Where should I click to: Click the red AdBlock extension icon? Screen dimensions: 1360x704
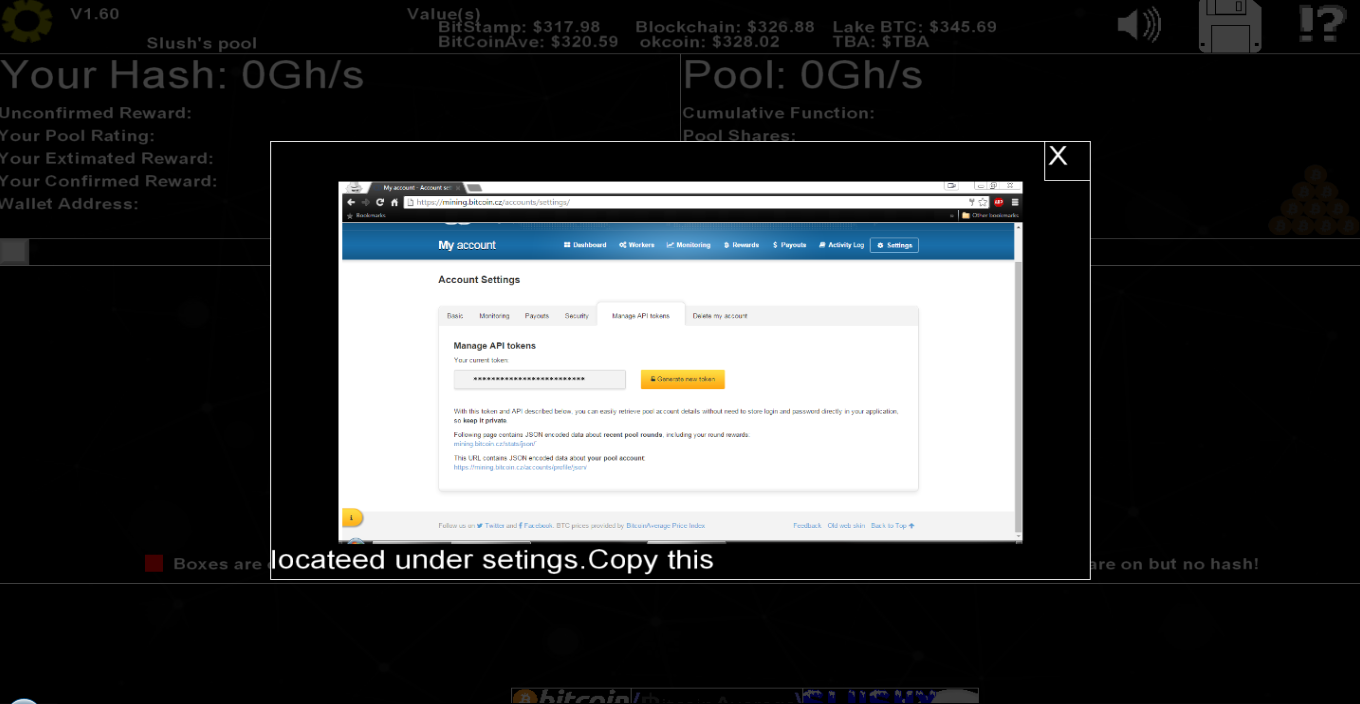(x=999, y=202)
